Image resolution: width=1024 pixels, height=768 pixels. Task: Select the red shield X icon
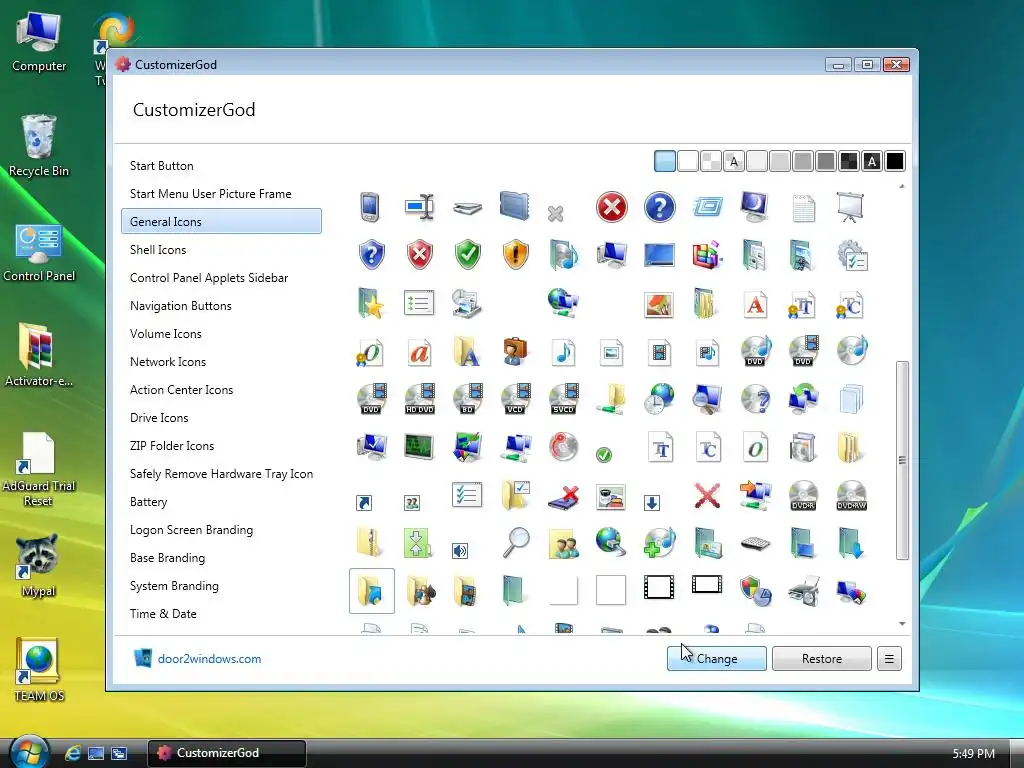pos(420,255)
